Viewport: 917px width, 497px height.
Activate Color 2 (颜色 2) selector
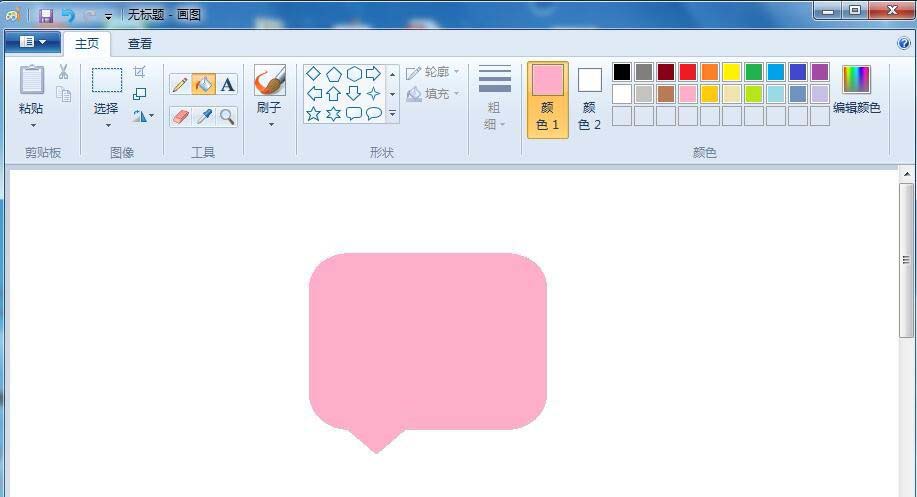590,100
